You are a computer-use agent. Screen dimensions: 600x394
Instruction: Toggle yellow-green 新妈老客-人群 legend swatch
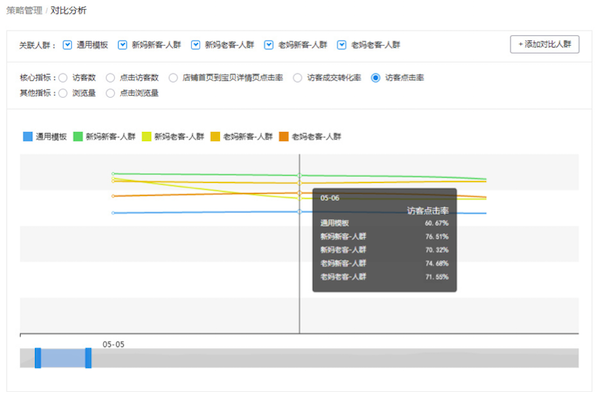coord(147,137)
